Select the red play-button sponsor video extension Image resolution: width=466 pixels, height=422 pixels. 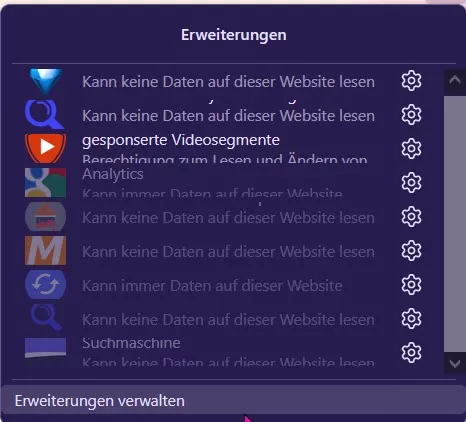pos(45,148)
